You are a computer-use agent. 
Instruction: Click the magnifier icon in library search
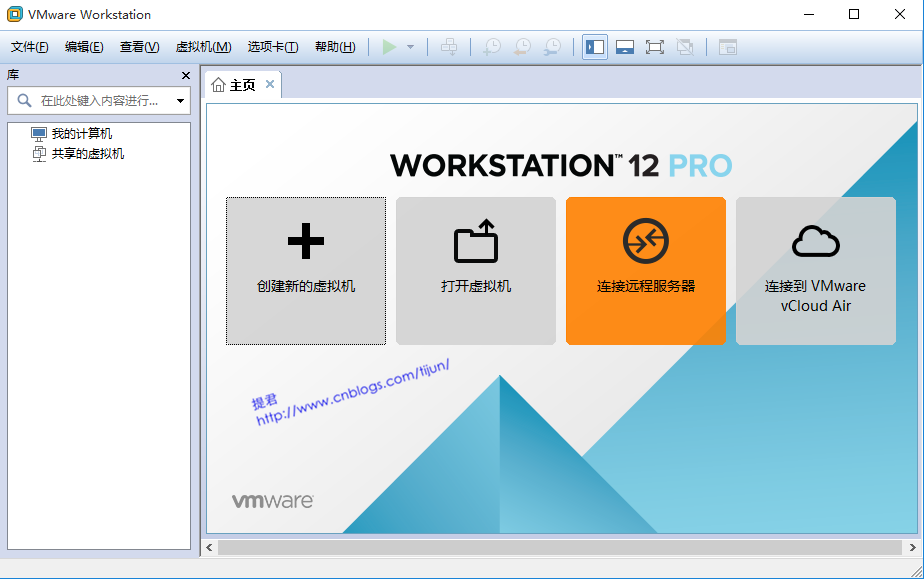(x=24, y=101)
